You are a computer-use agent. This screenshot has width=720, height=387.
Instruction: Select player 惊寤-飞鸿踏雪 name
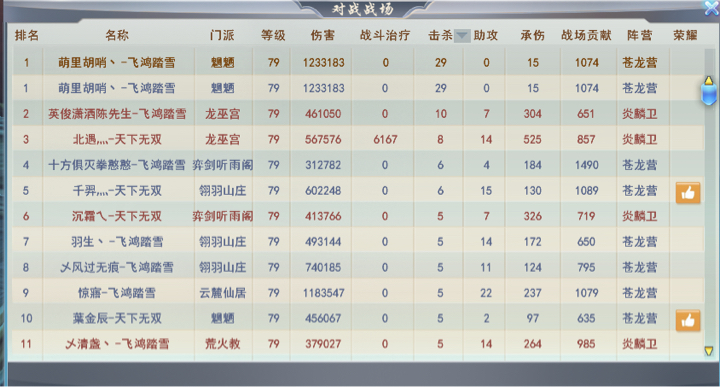117,293
